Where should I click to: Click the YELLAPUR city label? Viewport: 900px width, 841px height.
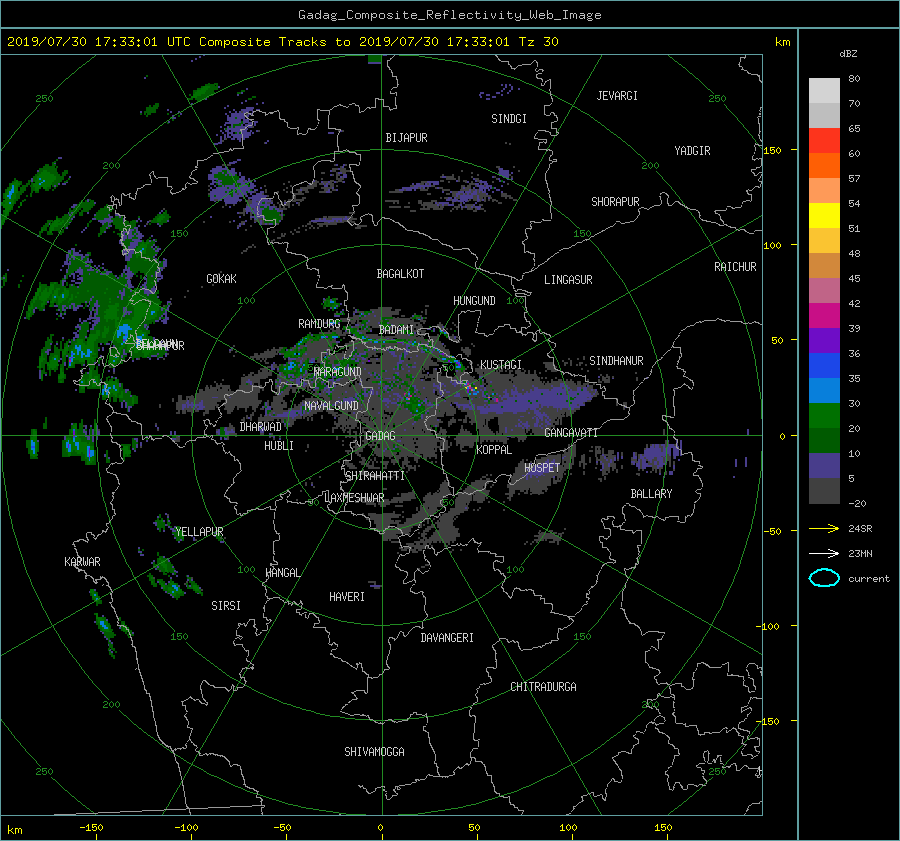click(x=199, y=532)
